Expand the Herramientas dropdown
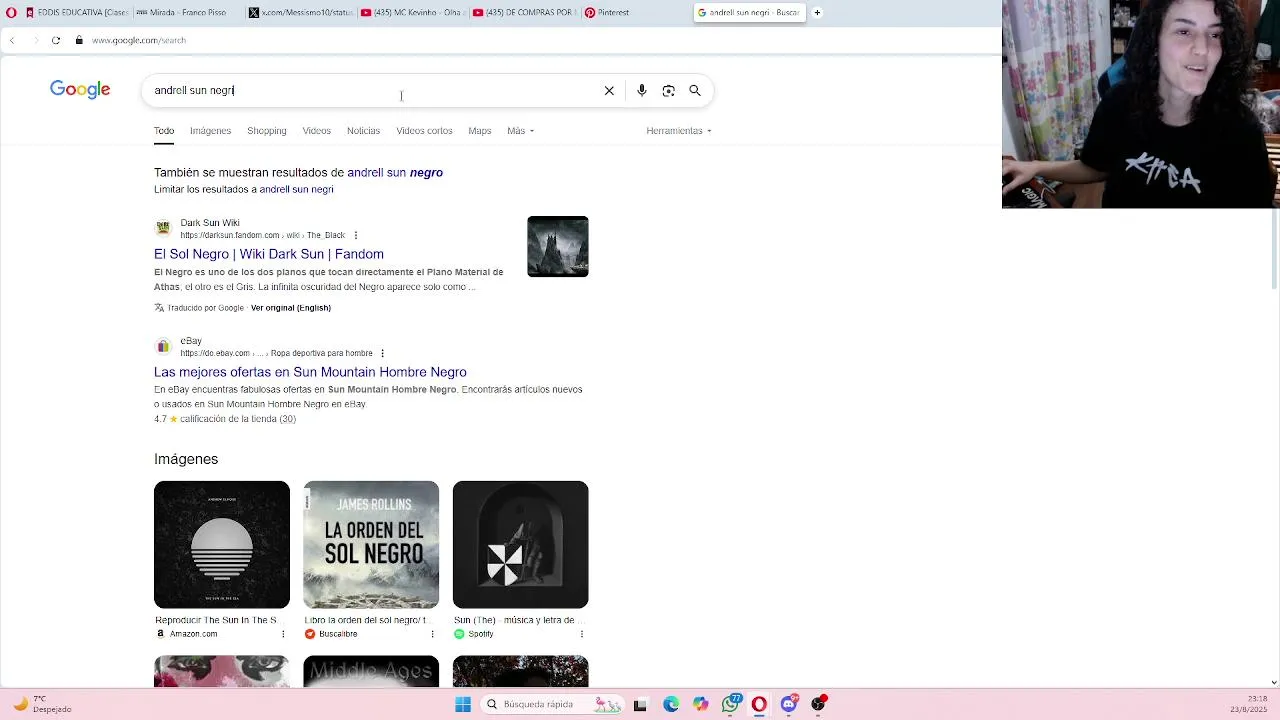The height and width of the screenshot is (720, 1280). point(679,131)
